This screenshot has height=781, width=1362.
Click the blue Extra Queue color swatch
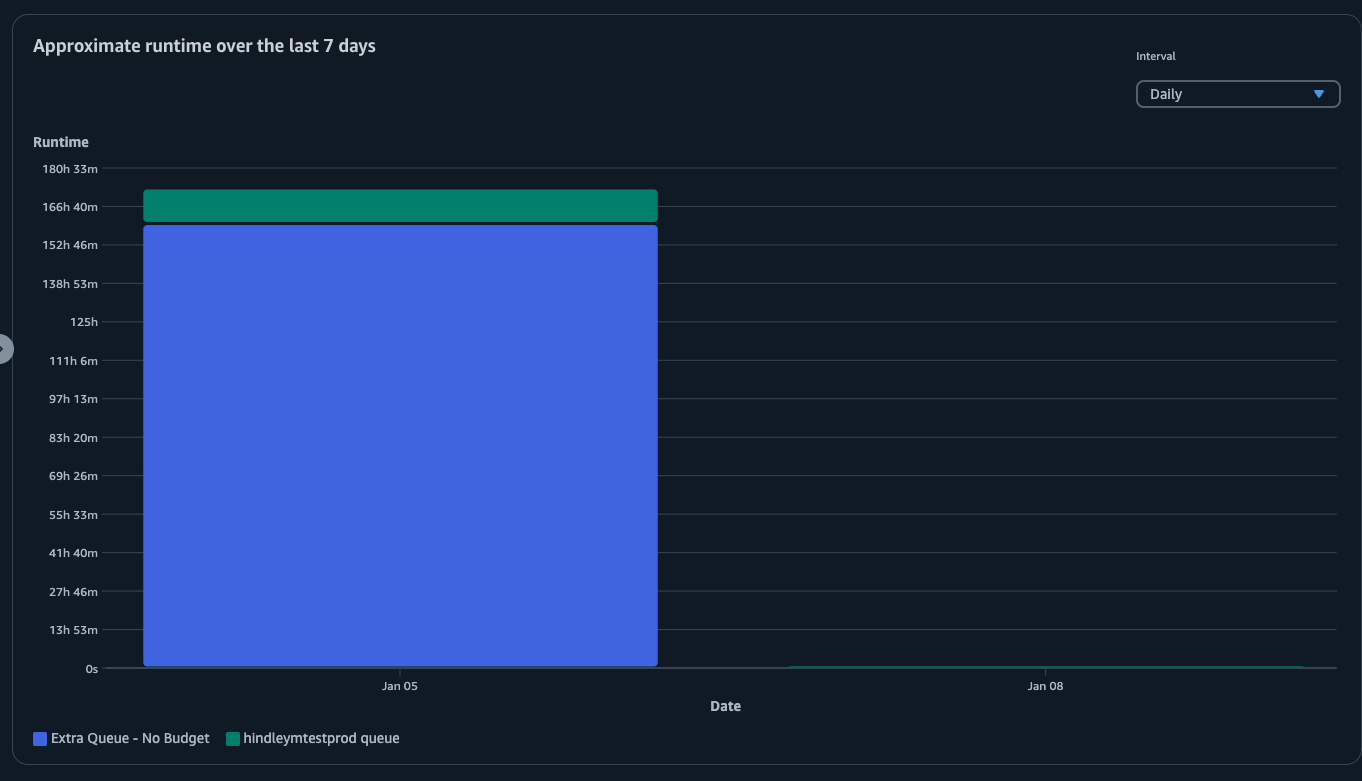(x=37, y=738)
